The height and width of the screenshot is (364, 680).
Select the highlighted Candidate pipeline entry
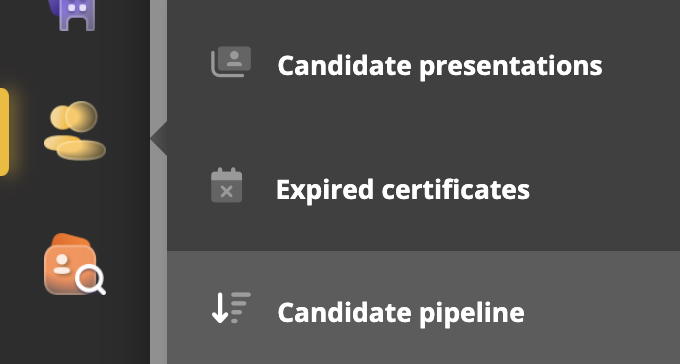click(x=423, y=308)
